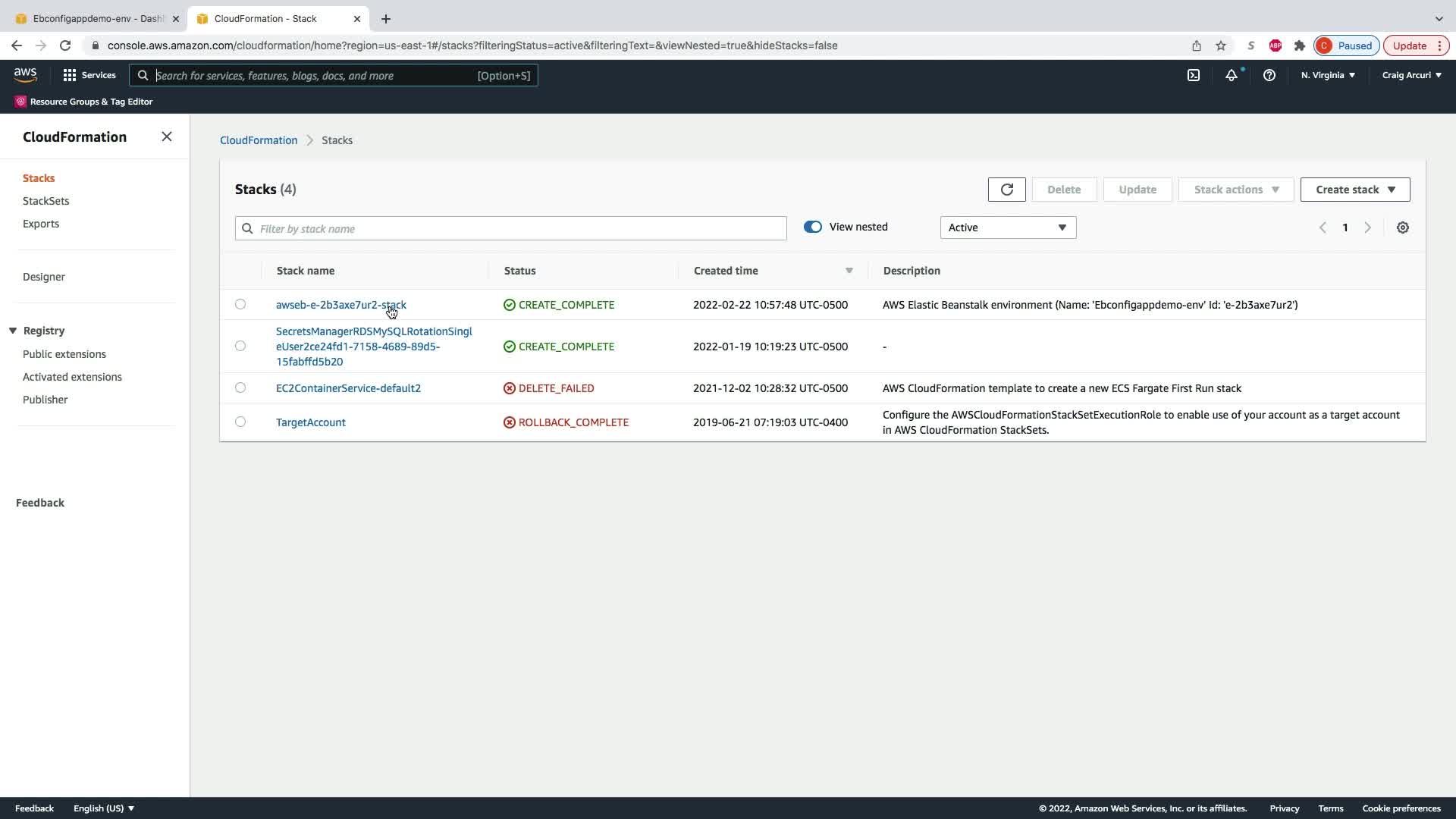This screenshot has width=1456, height=819.
Task: Open the N. Virginia region selector
Action: 1328,75
